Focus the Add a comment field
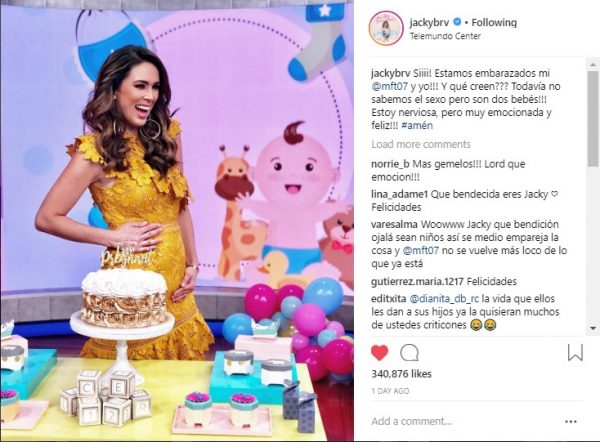This screenshot has height=442, width=600. coord(465,421)
